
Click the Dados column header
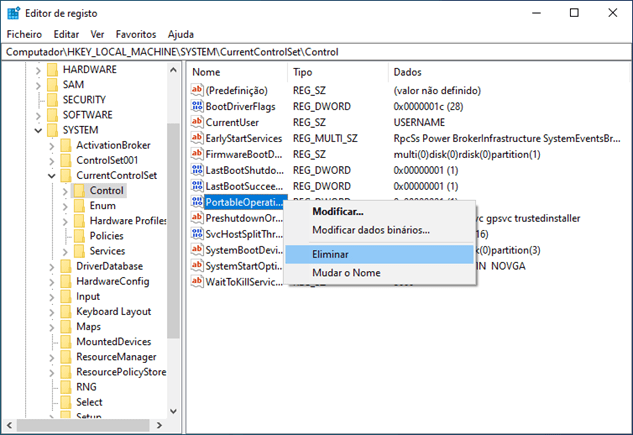coord(410,73)
